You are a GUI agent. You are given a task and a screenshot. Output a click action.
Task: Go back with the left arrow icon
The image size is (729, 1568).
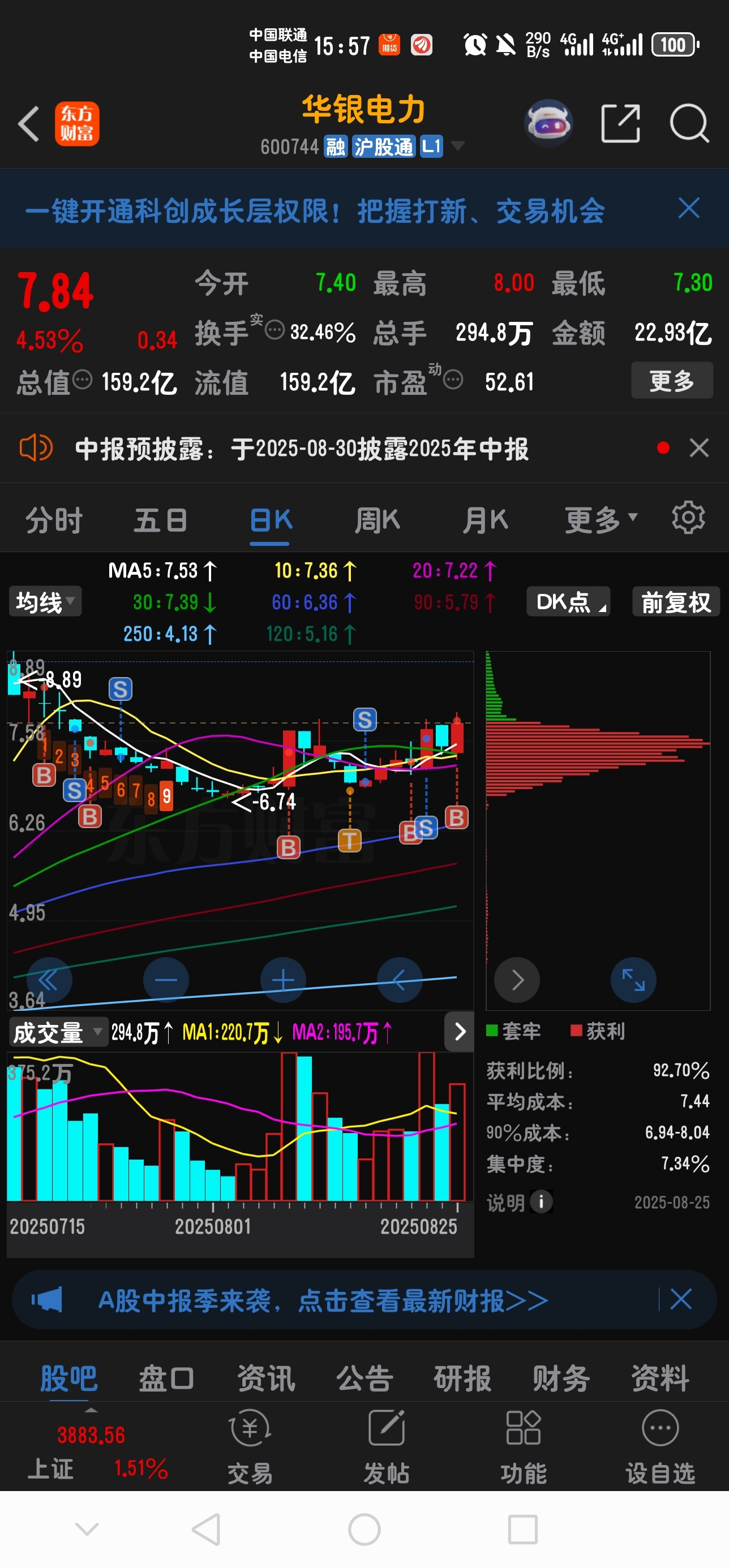[x=28, y=123]
